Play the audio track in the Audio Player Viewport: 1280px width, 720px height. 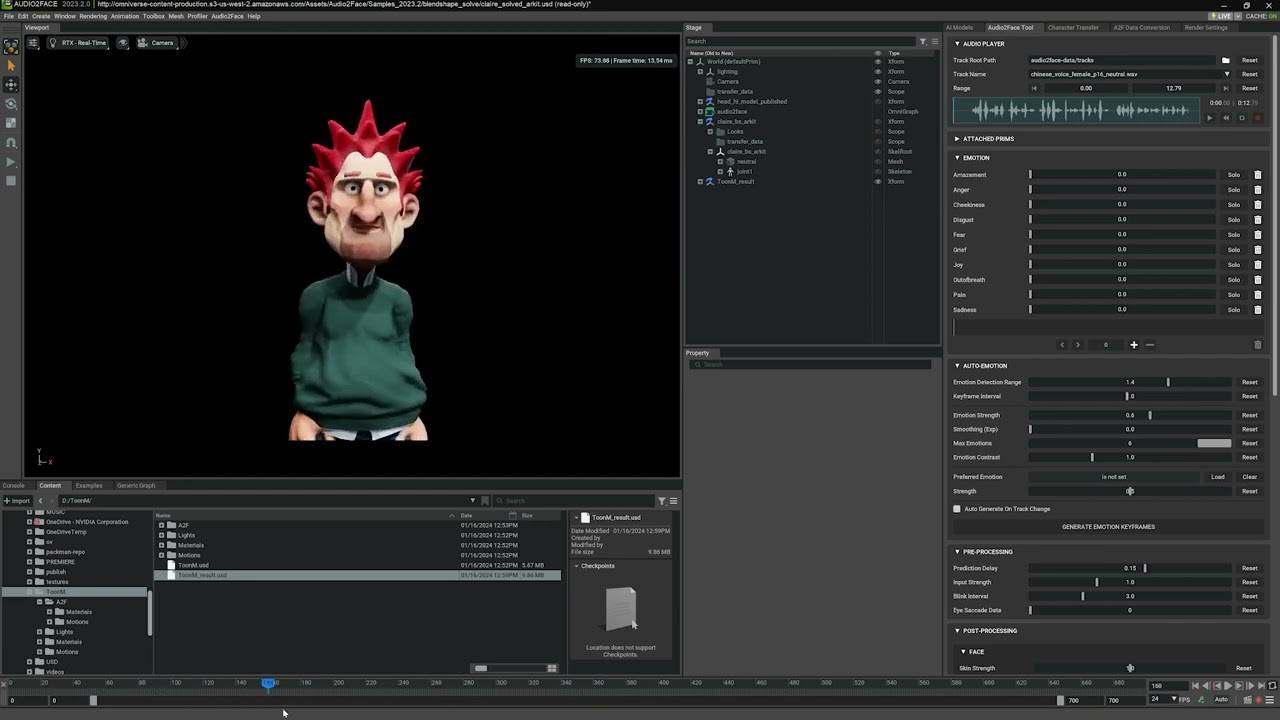tap(1209, 118)
